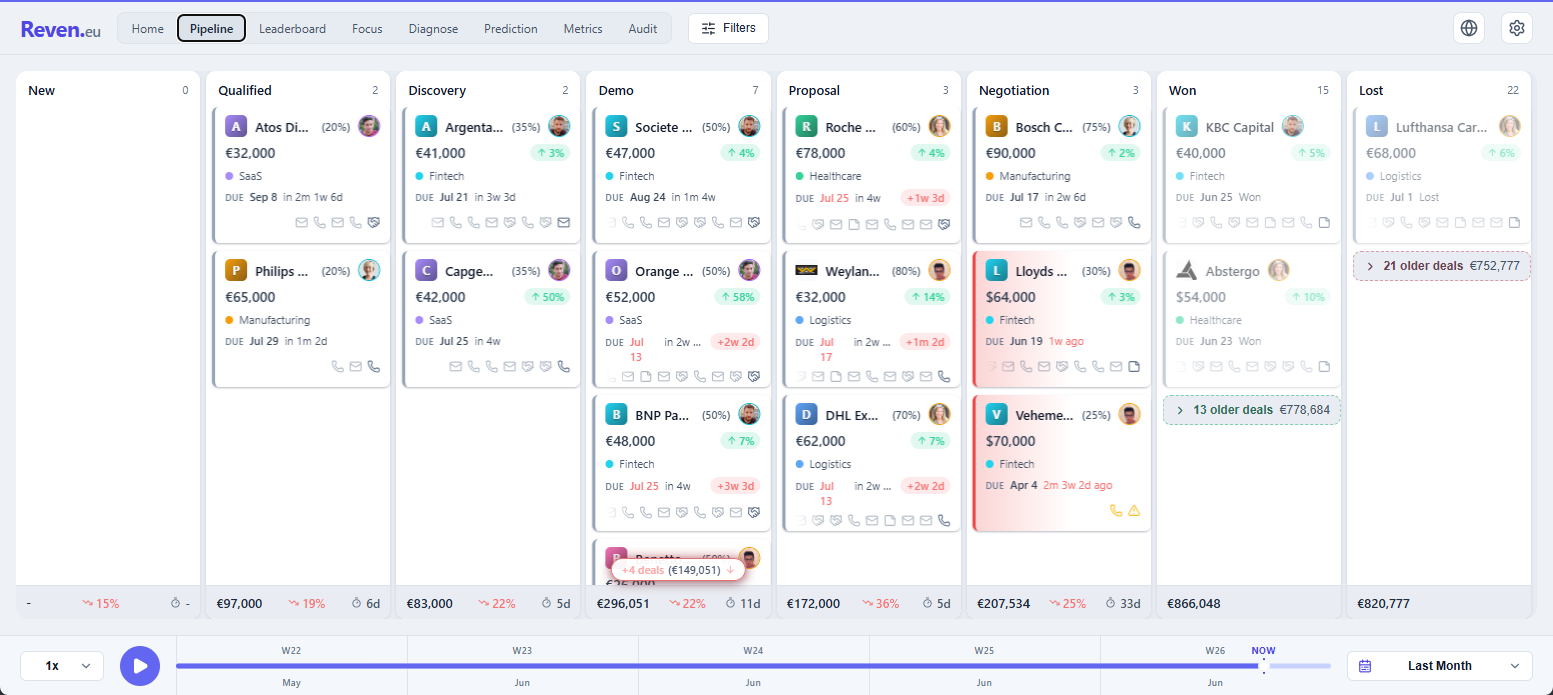The image size is (1553, 695).
Task: Click the 58% growth badge on Orange card
Action: pos(737,297)
